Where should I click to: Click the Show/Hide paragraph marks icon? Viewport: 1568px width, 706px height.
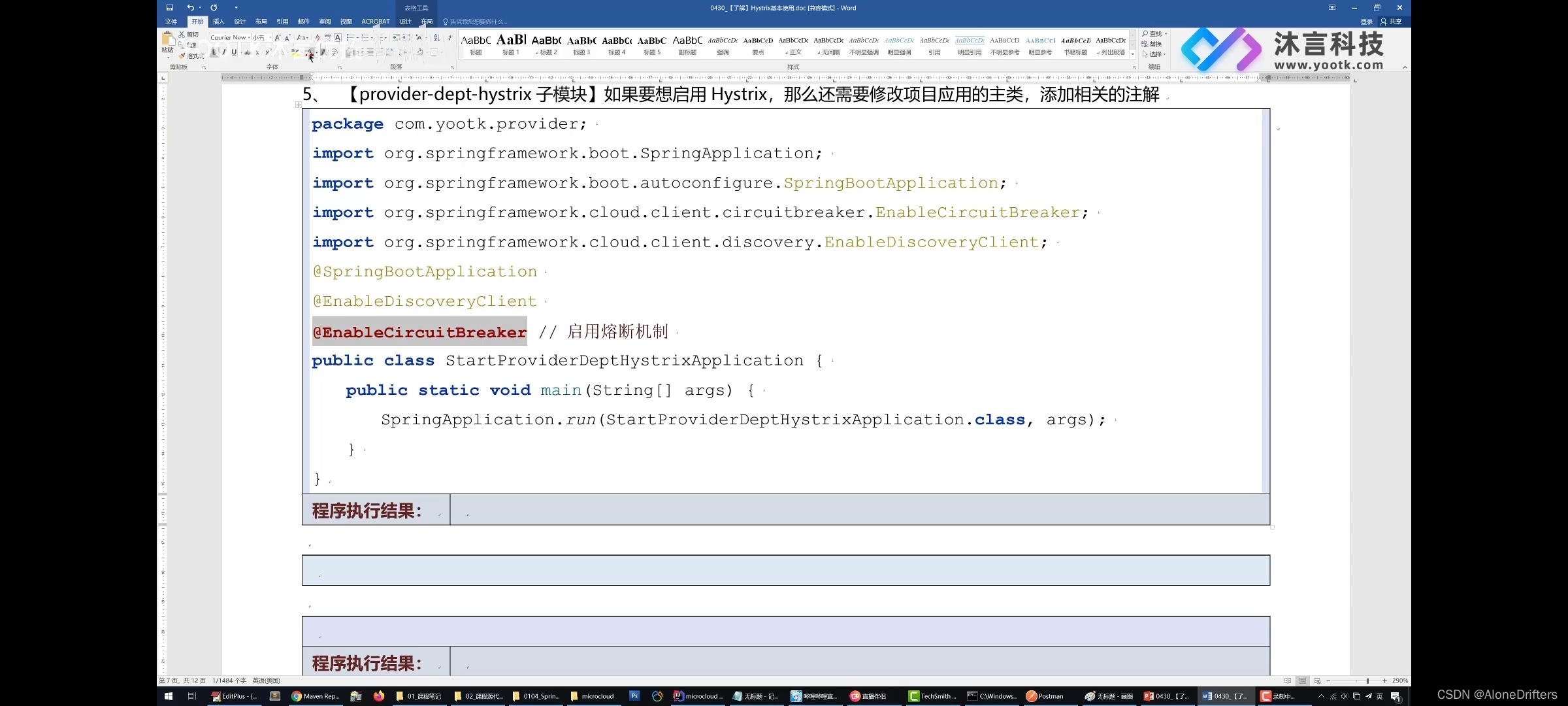point(449,38)
